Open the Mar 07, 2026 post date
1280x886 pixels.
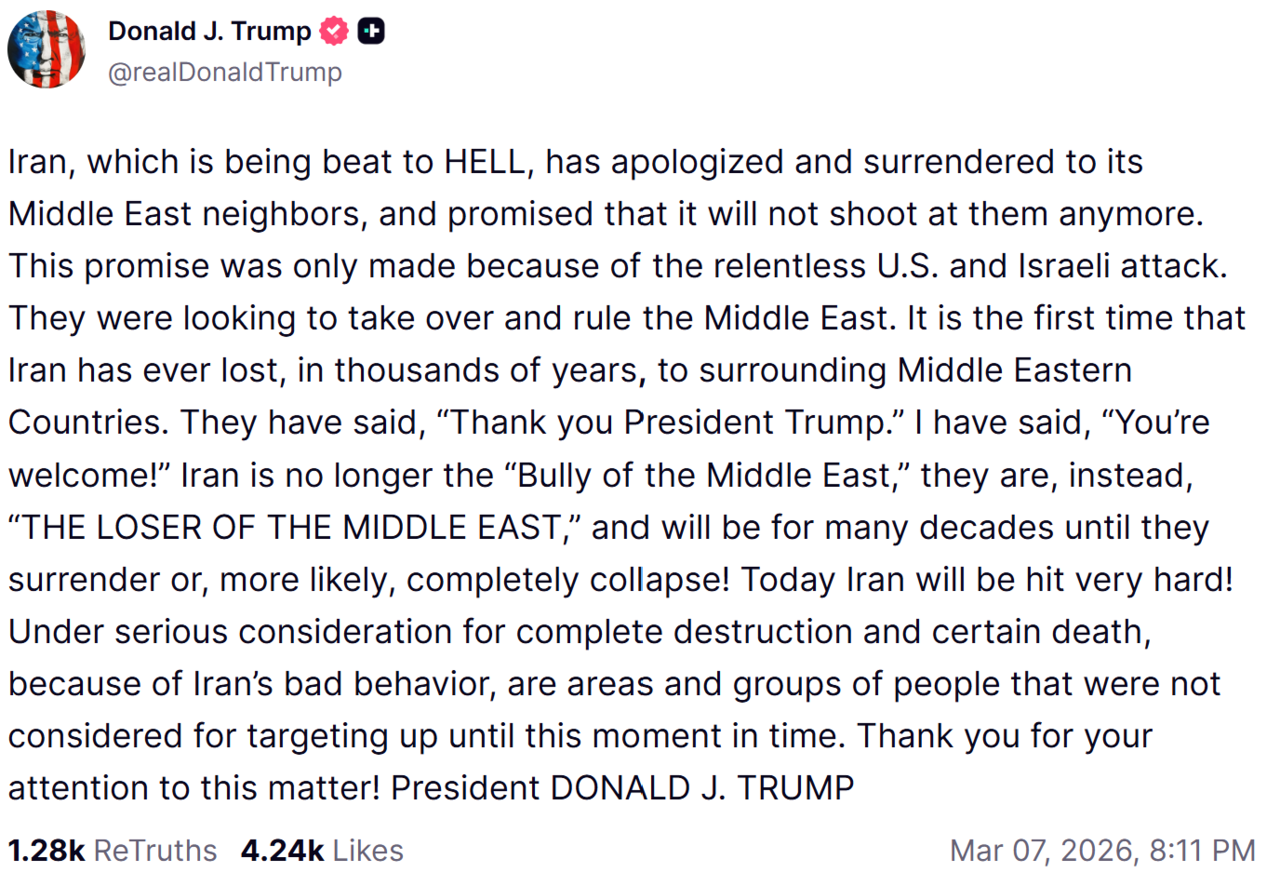point(1041,850)
